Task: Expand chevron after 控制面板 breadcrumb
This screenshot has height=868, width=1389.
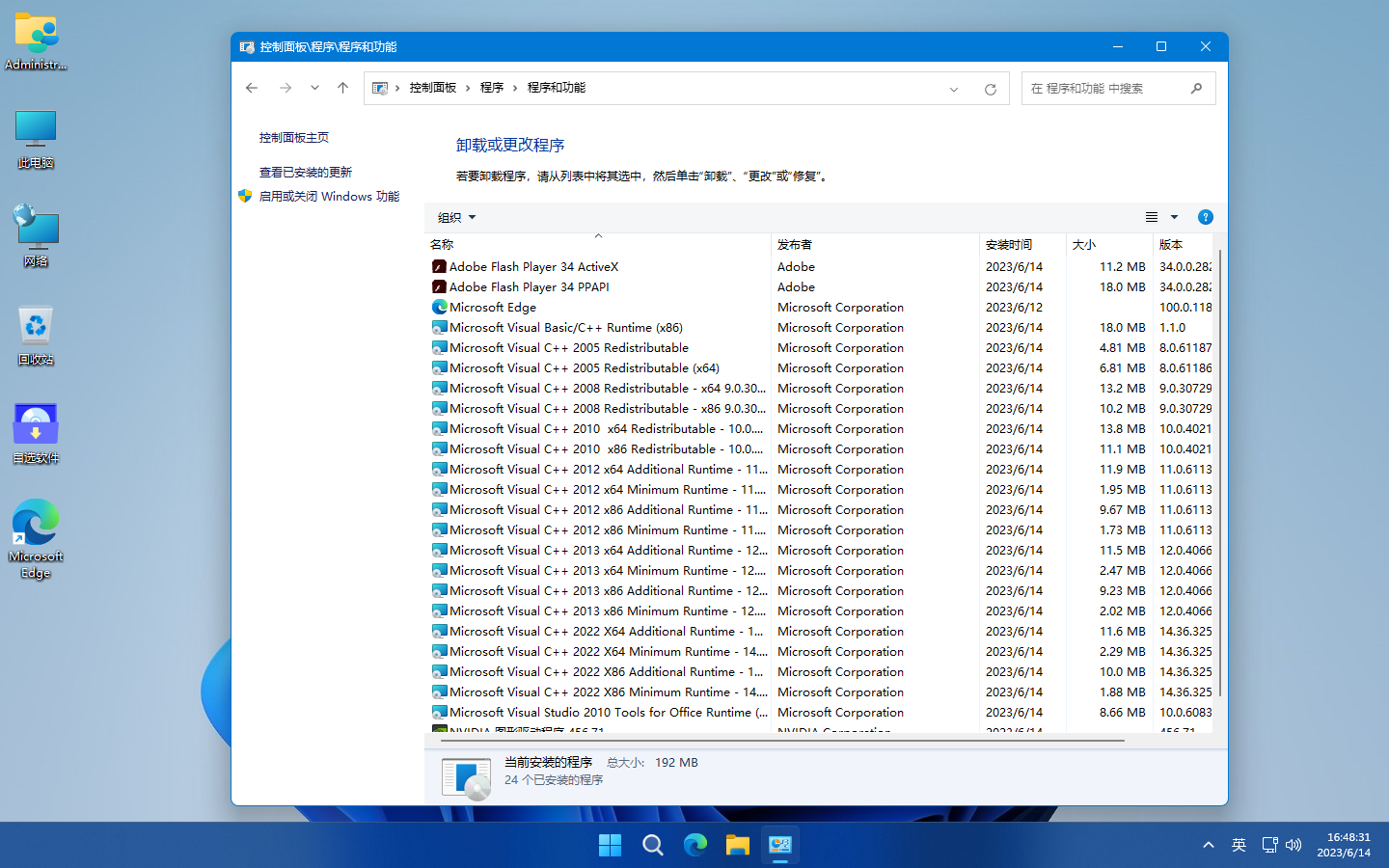Action: [x=468, y=88]
